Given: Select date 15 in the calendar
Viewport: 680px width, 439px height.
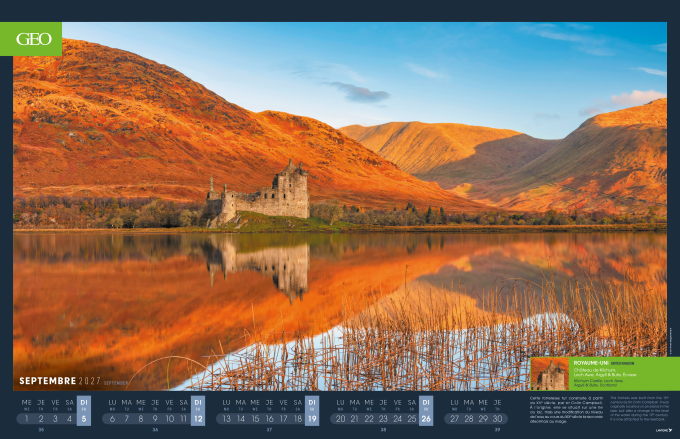Looking at the screenshot, I should 255,419.
